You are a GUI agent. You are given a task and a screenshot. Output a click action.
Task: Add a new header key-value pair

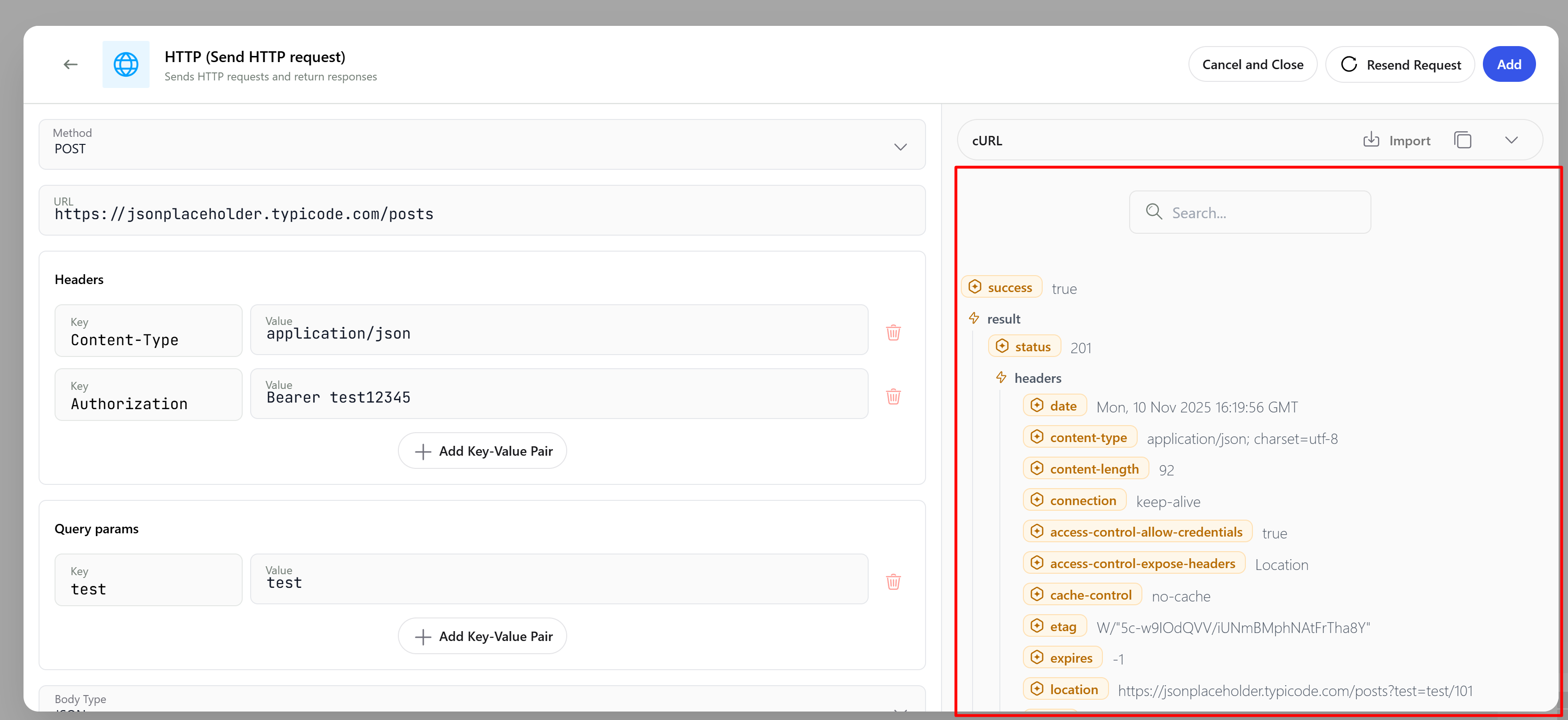click(482, 451)
